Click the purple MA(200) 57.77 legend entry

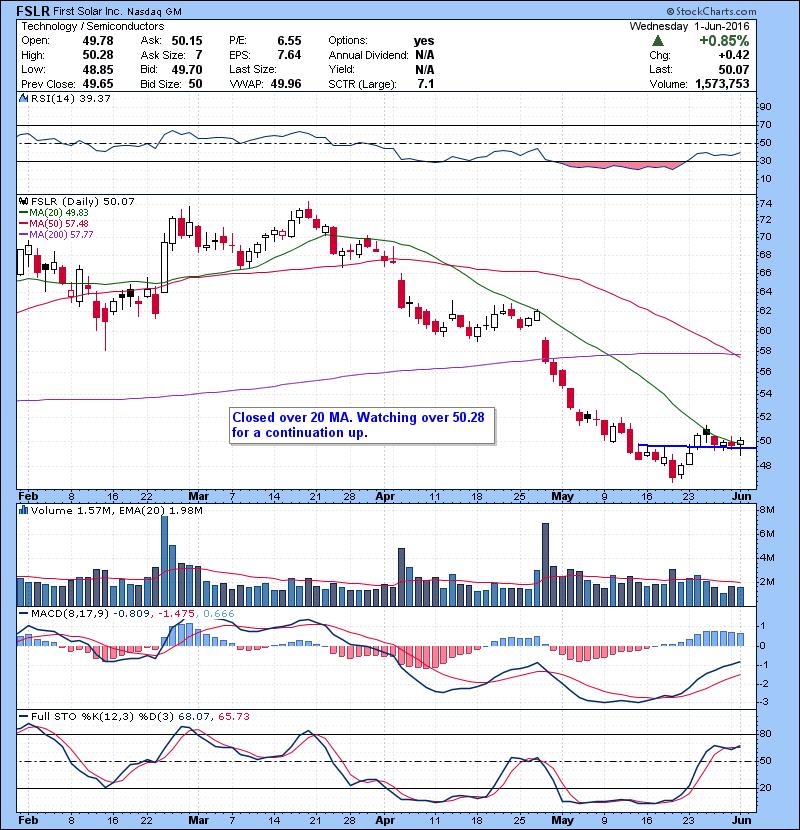56,234
